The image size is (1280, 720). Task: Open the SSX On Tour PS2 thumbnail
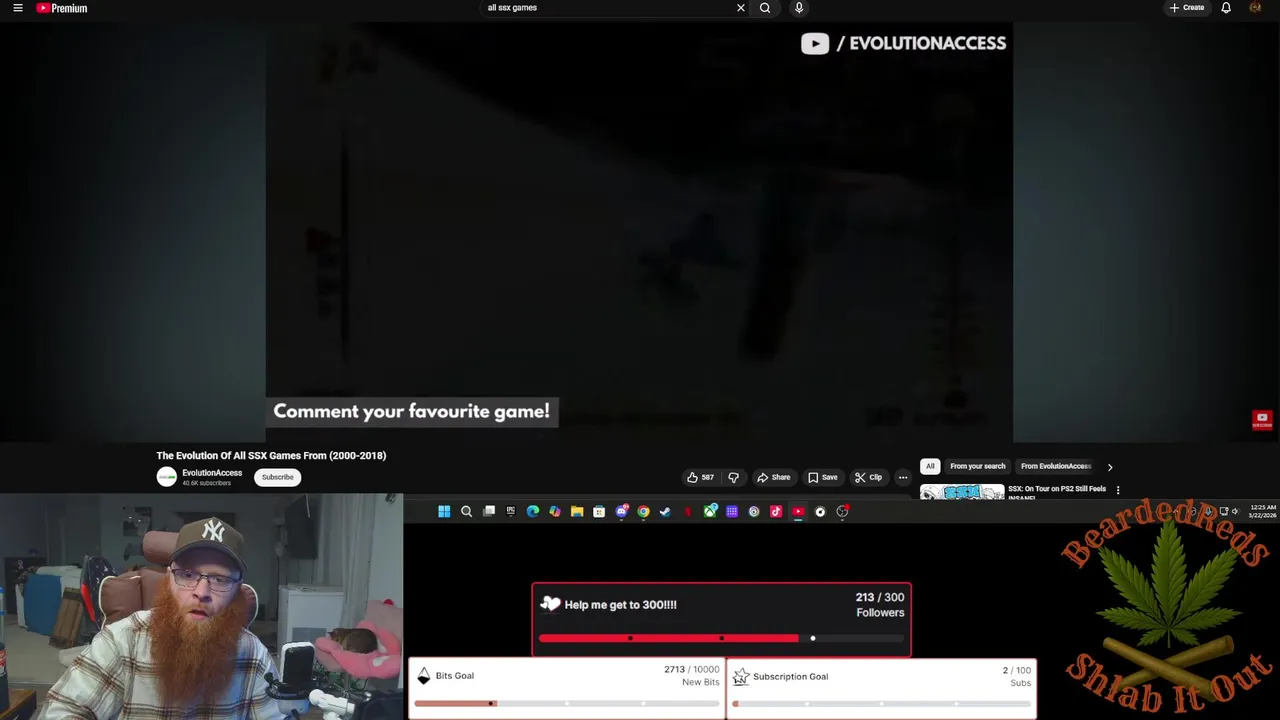962,492
